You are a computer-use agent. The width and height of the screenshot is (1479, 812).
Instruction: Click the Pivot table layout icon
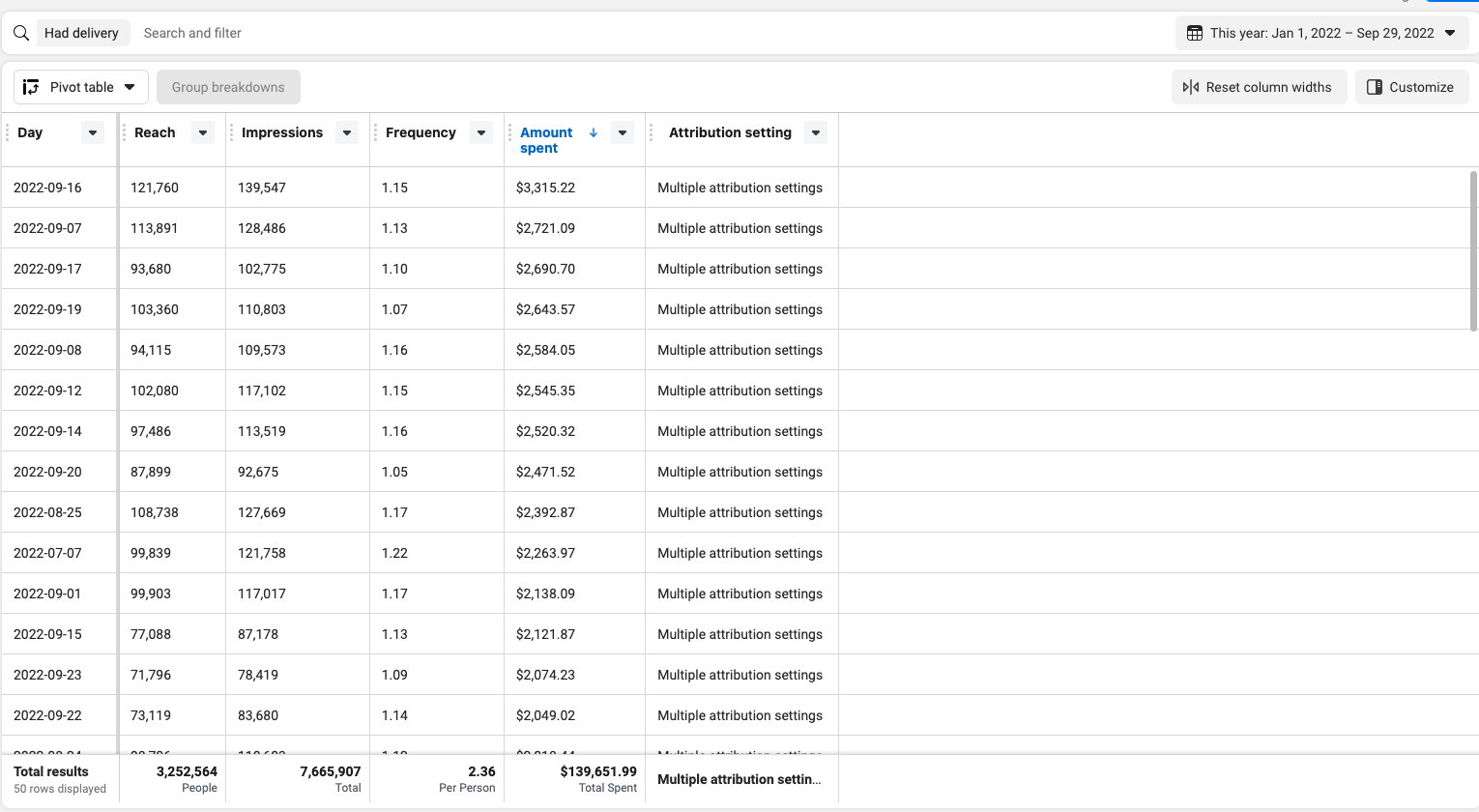(31, 87)
